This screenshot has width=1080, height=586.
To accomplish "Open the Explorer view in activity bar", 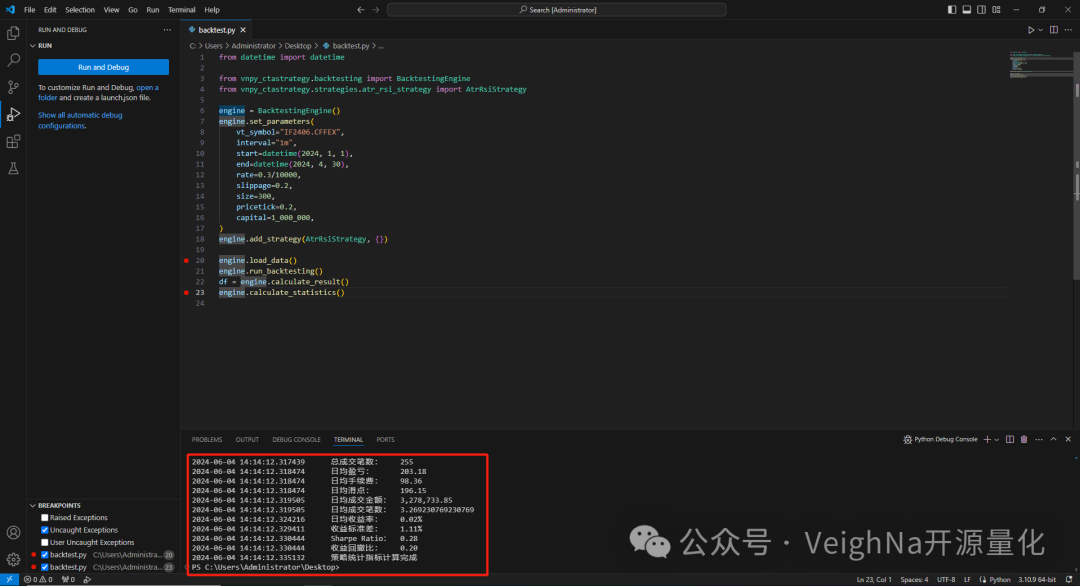I will 13,33.
